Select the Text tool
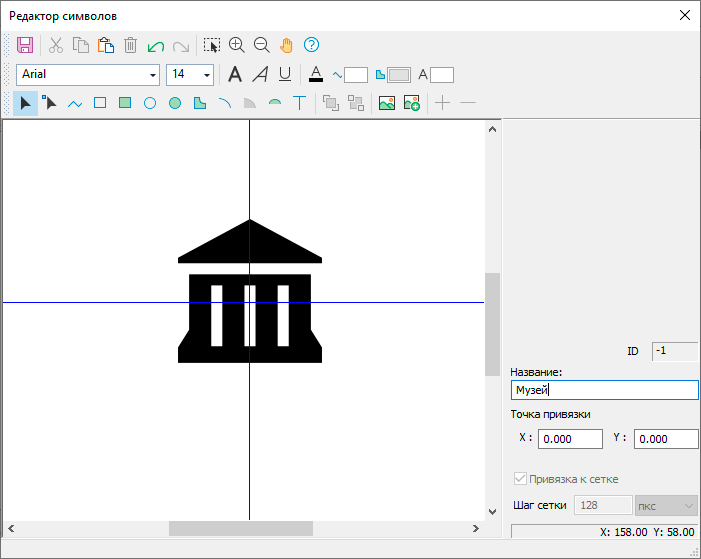 tap(300, 103)
